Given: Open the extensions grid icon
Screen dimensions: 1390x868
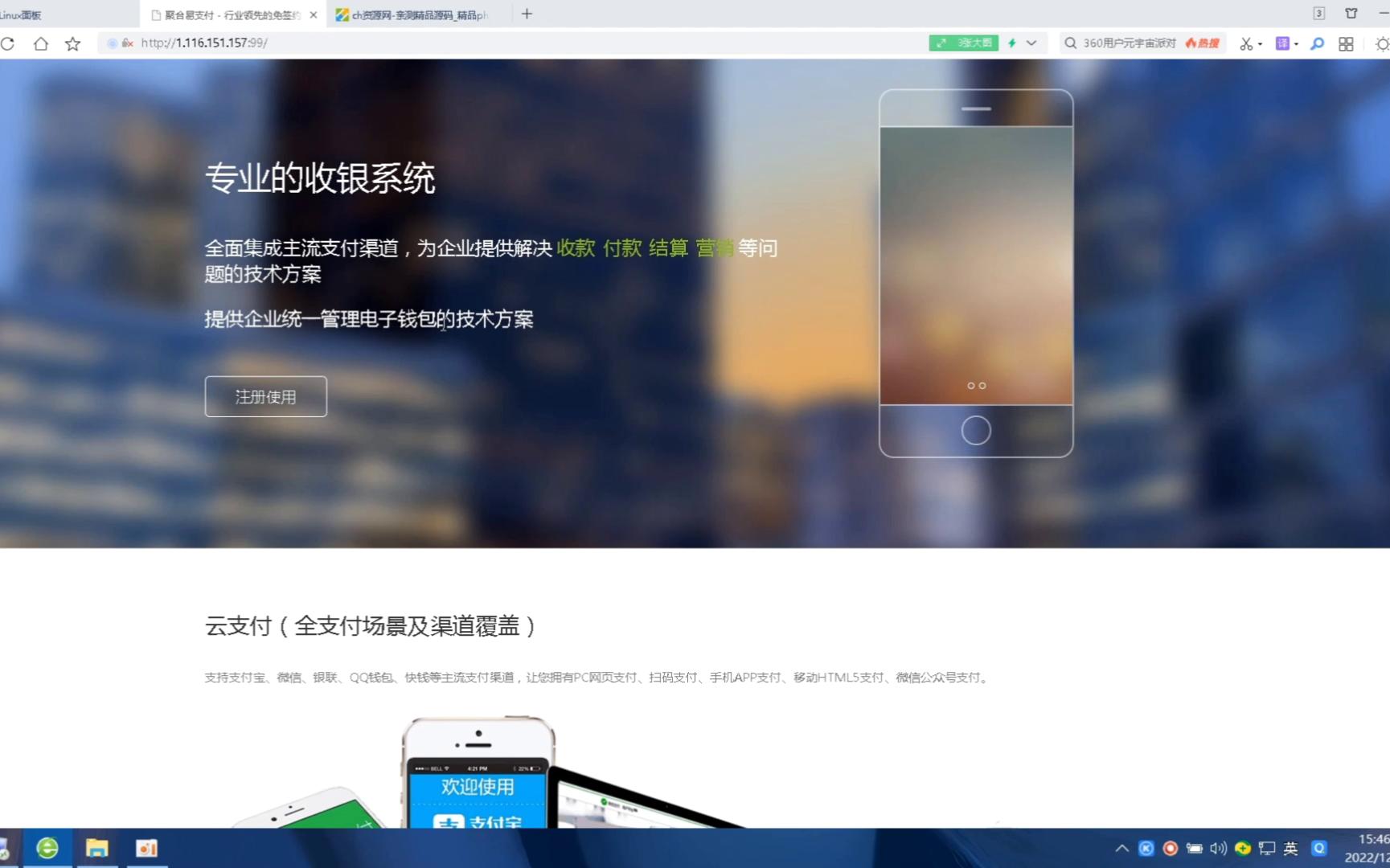Looking at the screenshot, I should (x=1346, y=43).
